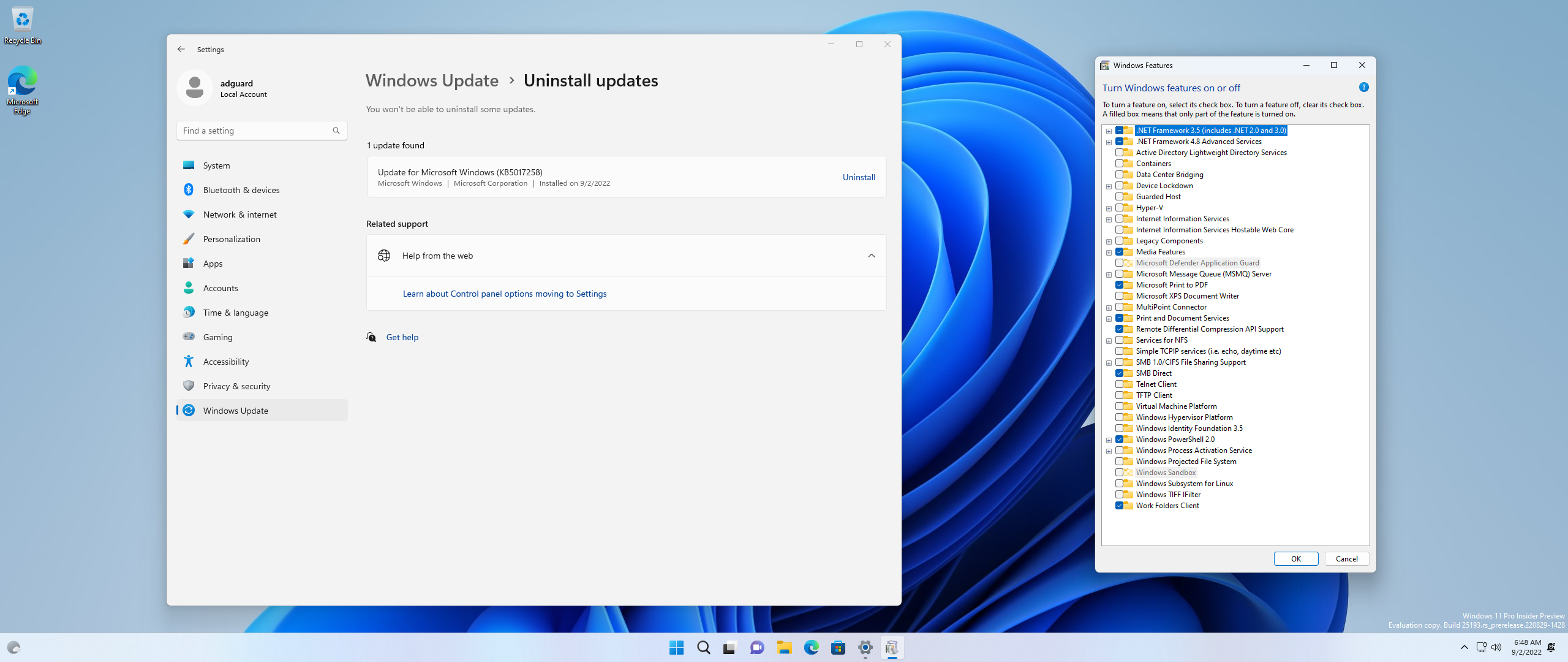
Task: Tick the Hyper-V checkbox
Action: click(x=1119, y=208)
